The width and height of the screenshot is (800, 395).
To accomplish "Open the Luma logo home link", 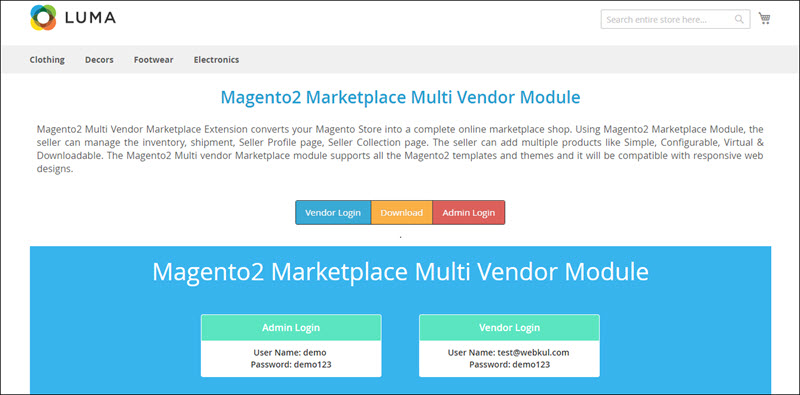I will click(x=72, y=18).
